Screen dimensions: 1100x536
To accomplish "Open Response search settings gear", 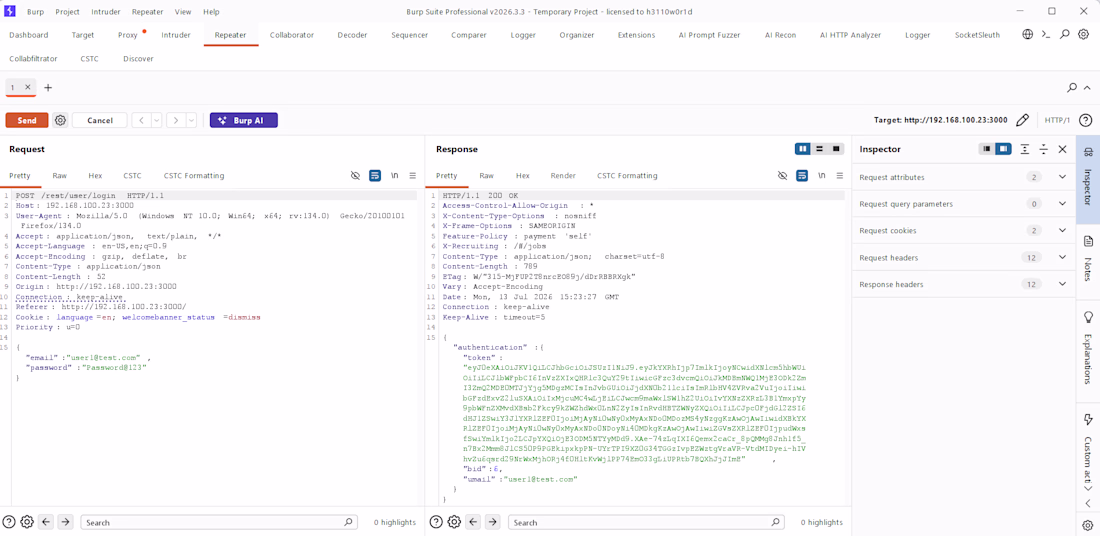I will click(454, 522).
